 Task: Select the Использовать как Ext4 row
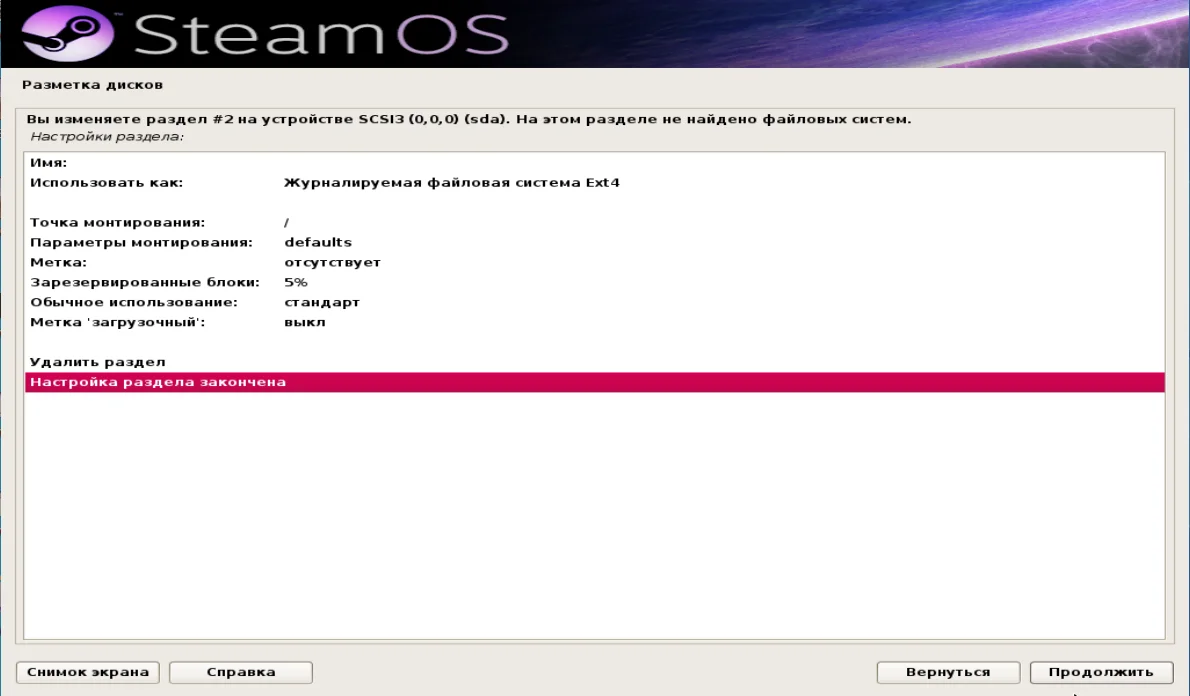[x=594, y=182]
